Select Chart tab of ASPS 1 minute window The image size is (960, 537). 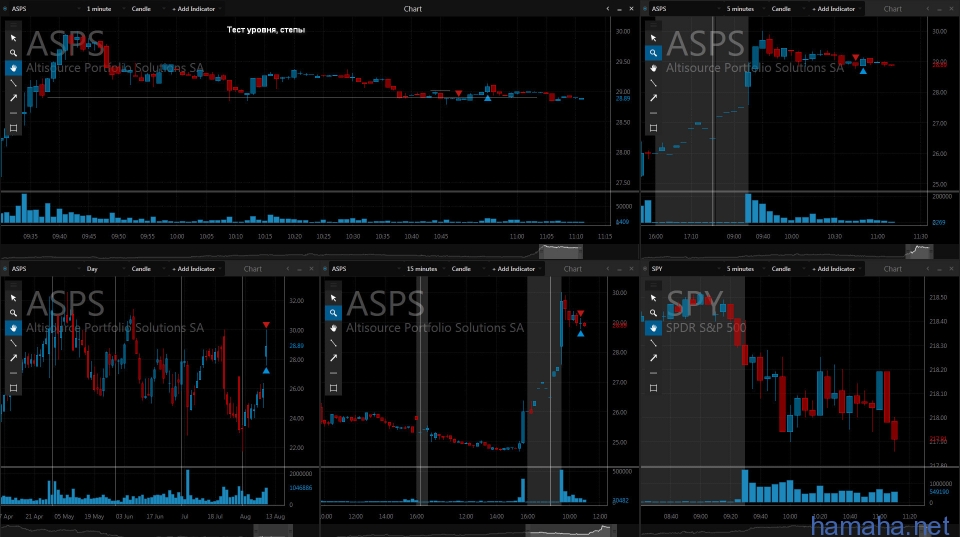pos(413,9)
